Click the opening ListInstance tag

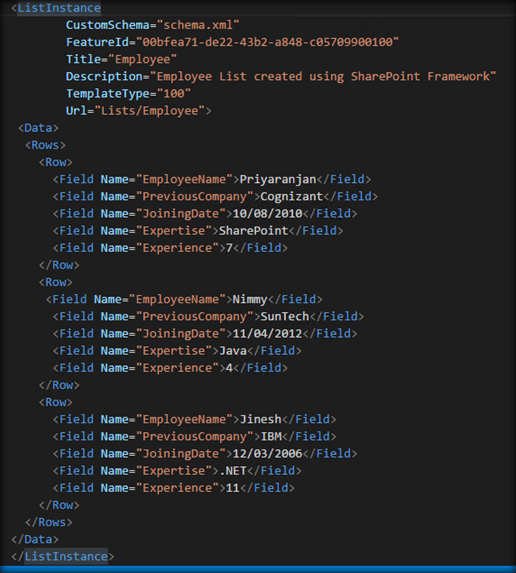point(56,8)
